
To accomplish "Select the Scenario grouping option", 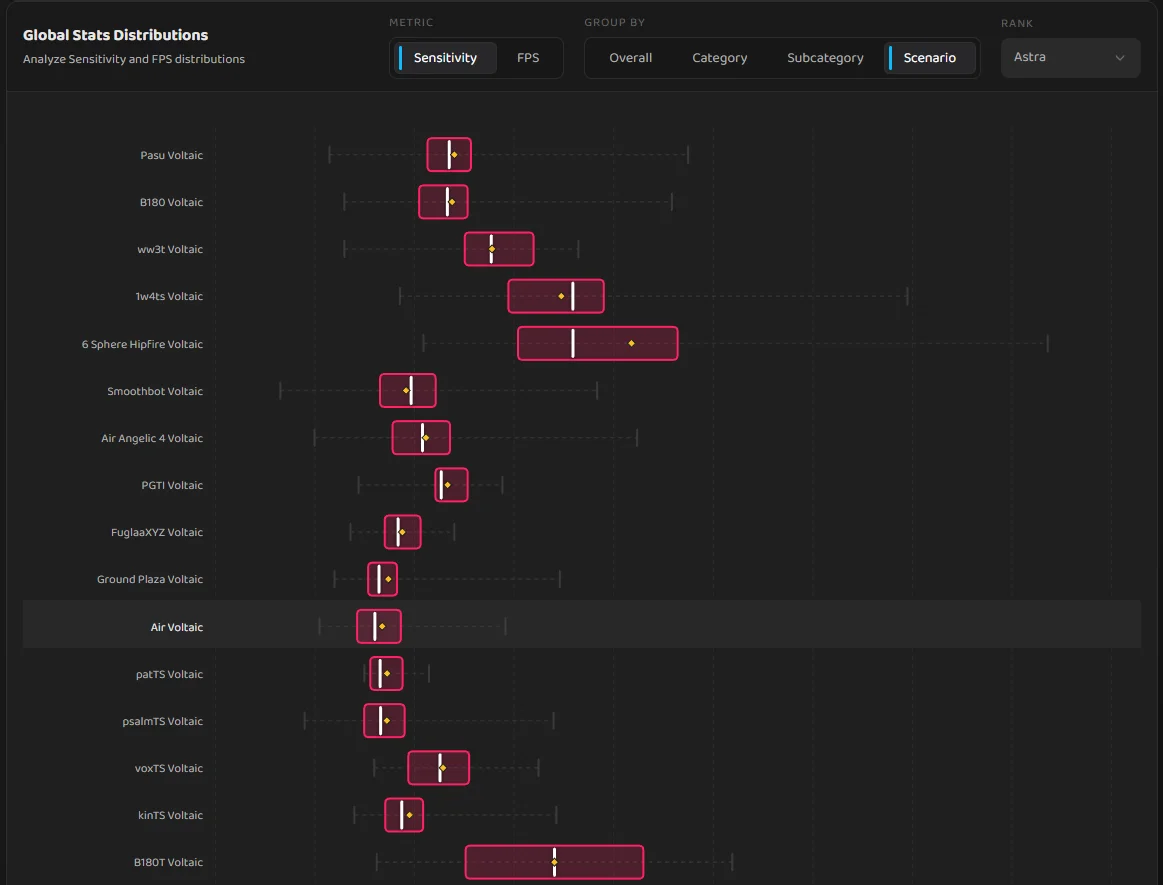I will (x=929, y=58).
